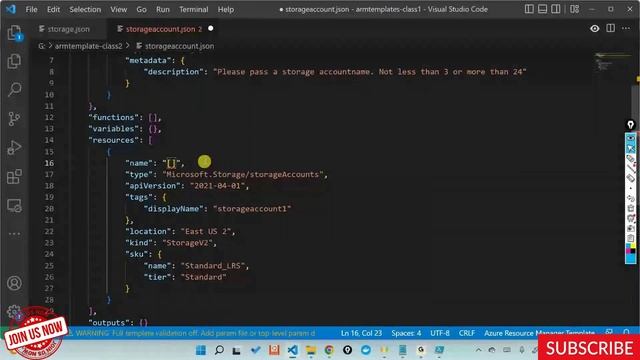Toggle the Primary Side Bar layout button
This screenshot has height=360, width=640.
[529, 9]
